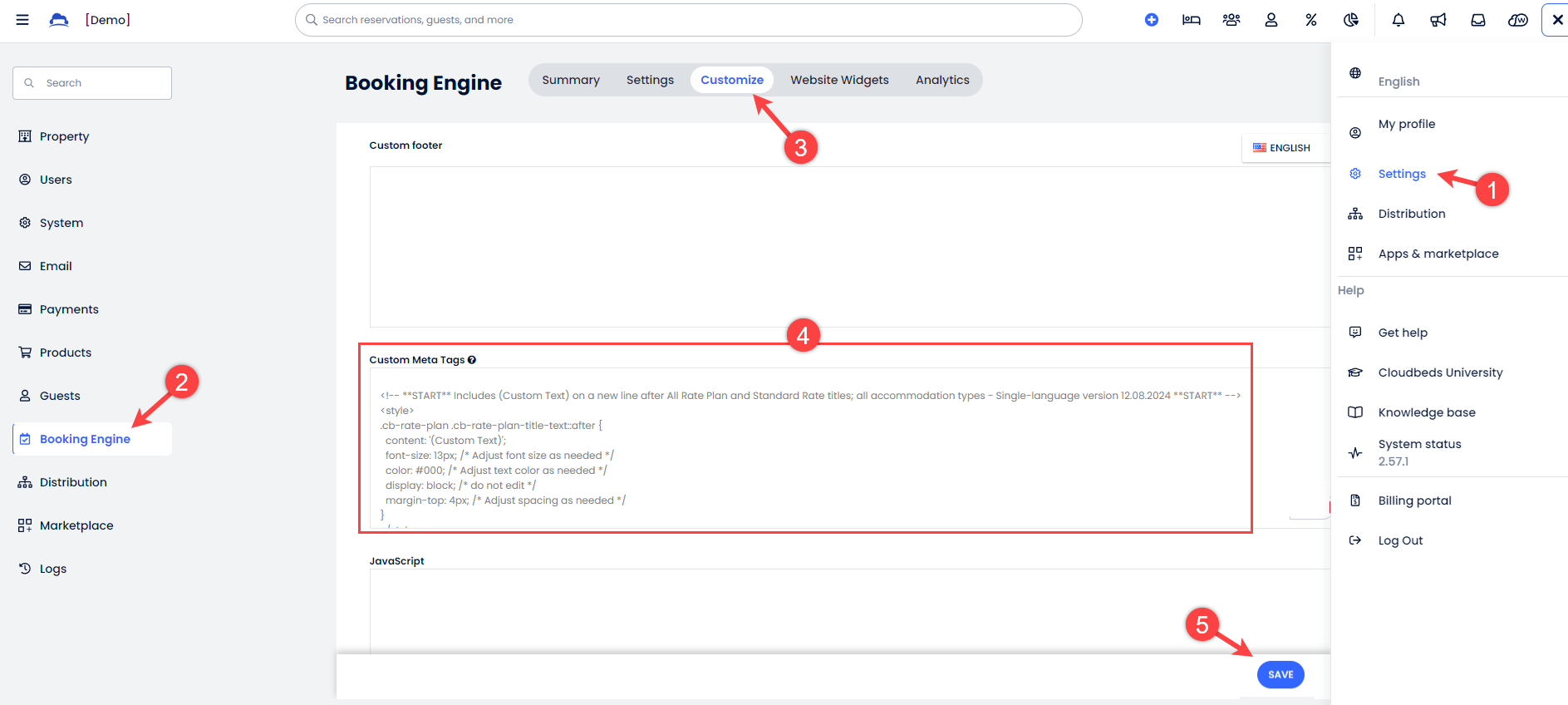
Task: Open the notifications bell icon
Action: [x=1398, y=20]
